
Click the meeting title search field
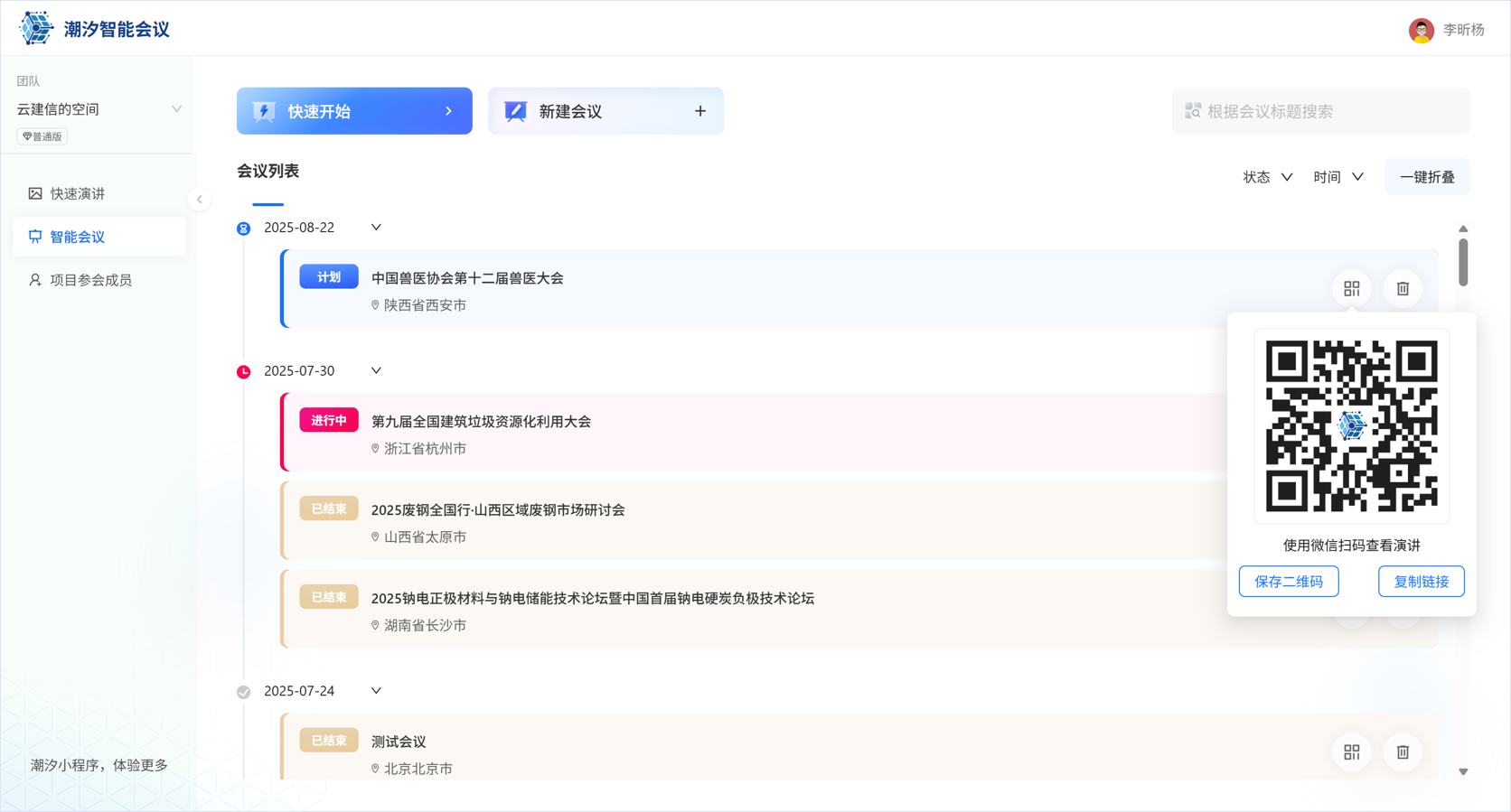point(1321,111)
